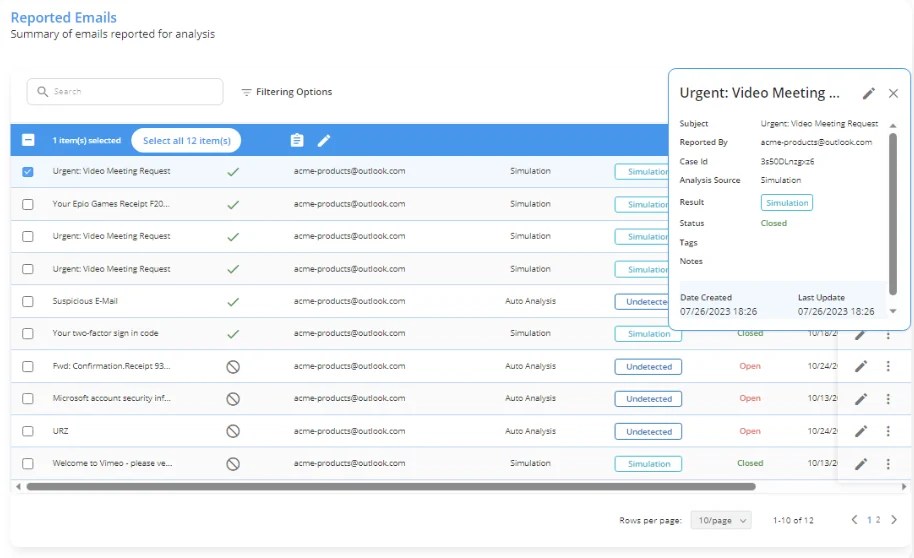
Task: Tick the Suspicious E-Mail row checkbox
Action: [x=27, y=301]
